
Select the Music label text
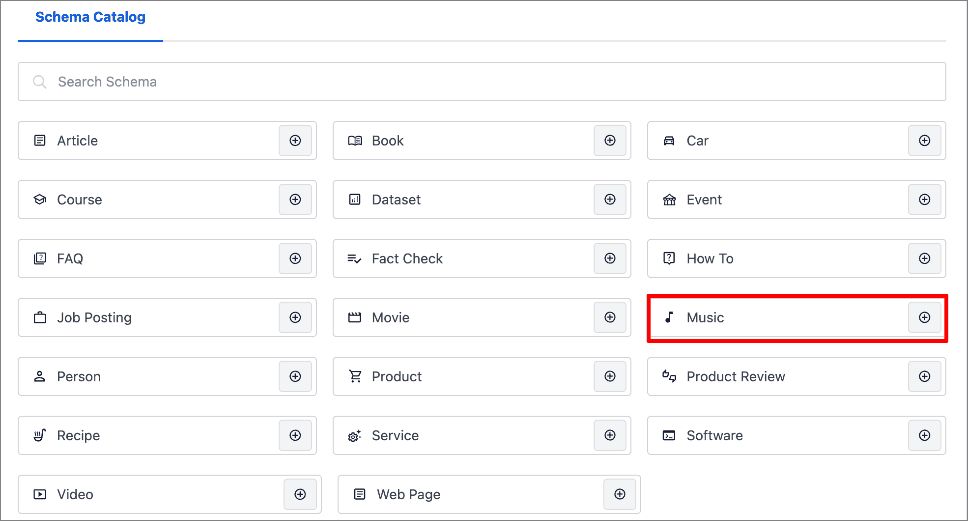point(706,317)
